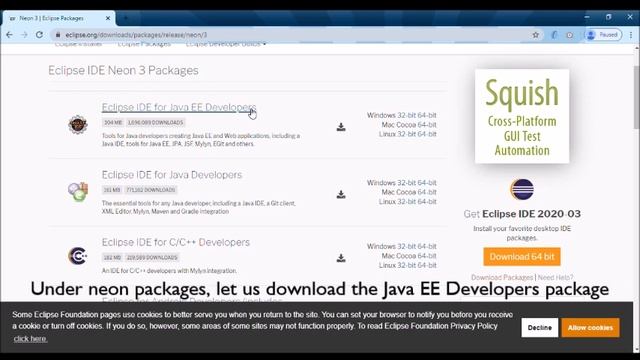Click the first browser extension icon

click(554, 35)
